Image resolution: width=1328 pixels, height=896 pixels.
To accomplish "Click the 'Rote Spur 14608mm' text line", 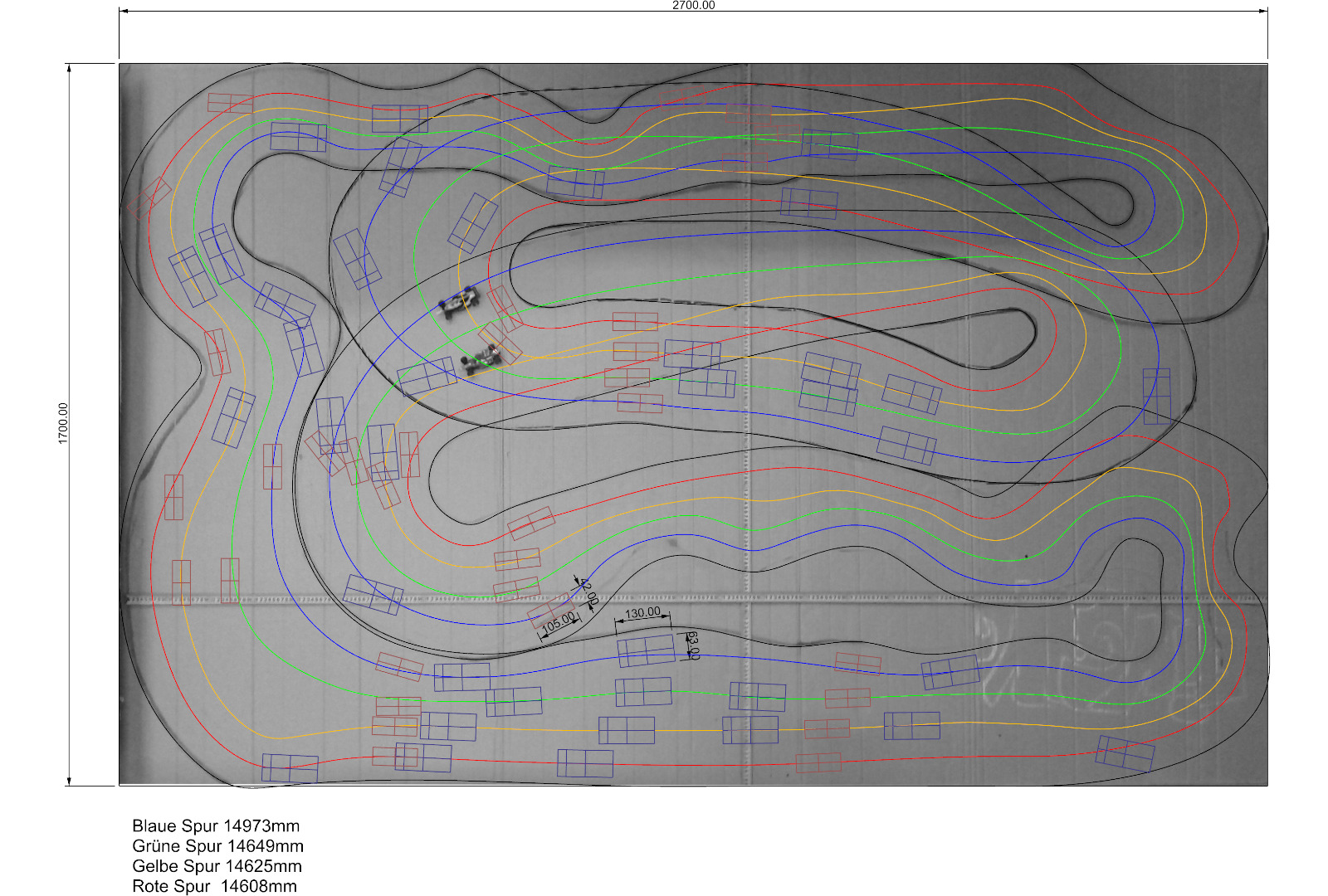I will click(x=215, y=886).
